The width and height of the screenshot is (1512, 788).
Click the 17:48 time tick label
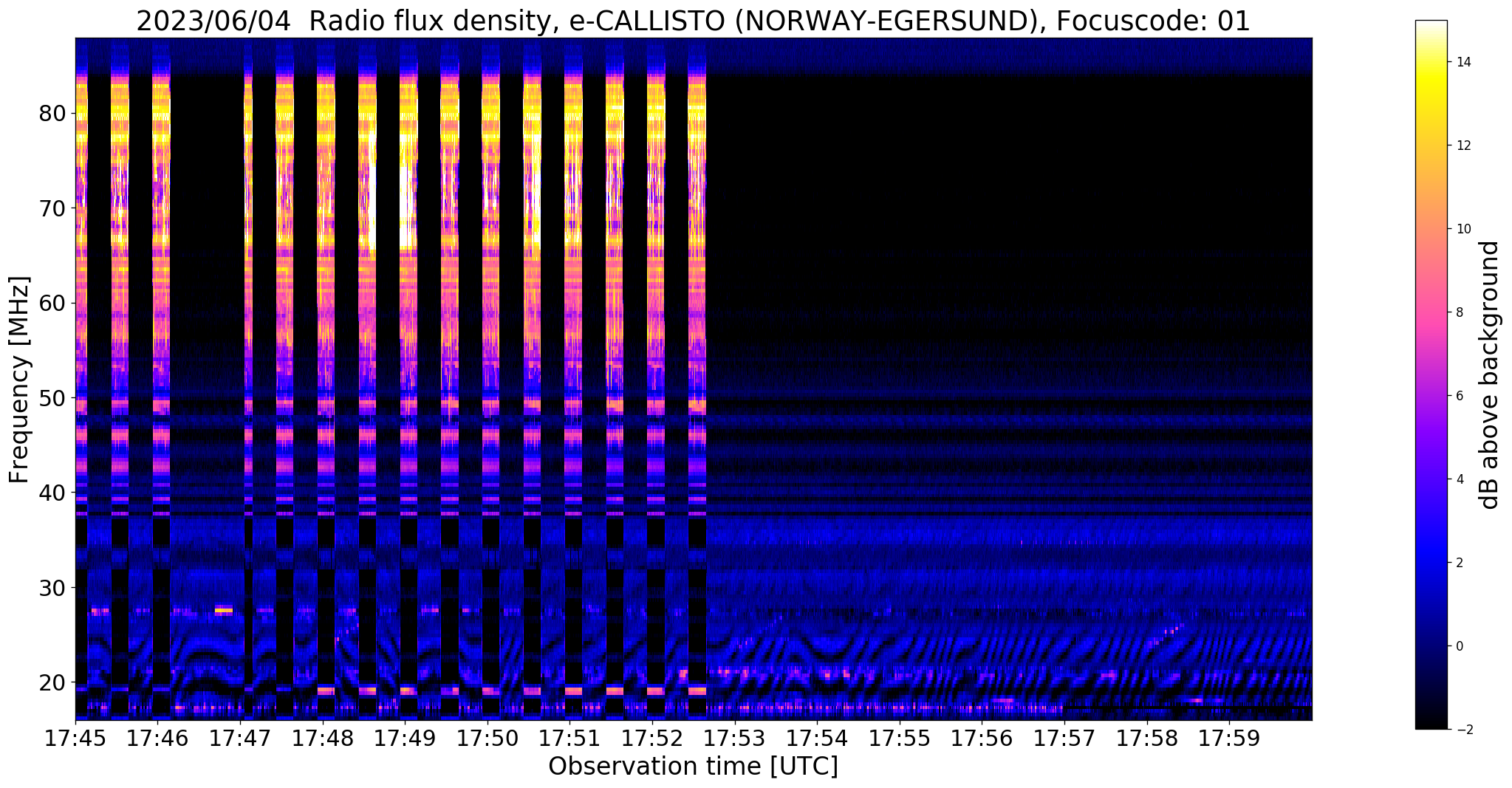[x=322, y=738]
